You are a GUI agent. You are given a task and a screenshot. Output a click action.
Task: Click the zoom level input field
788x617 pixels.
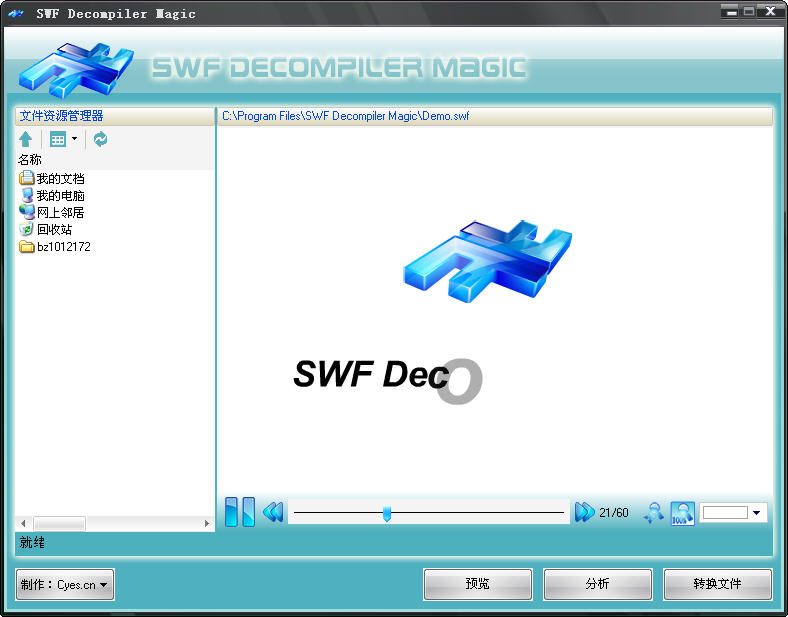pyautogui.click(x=725, y=512)
